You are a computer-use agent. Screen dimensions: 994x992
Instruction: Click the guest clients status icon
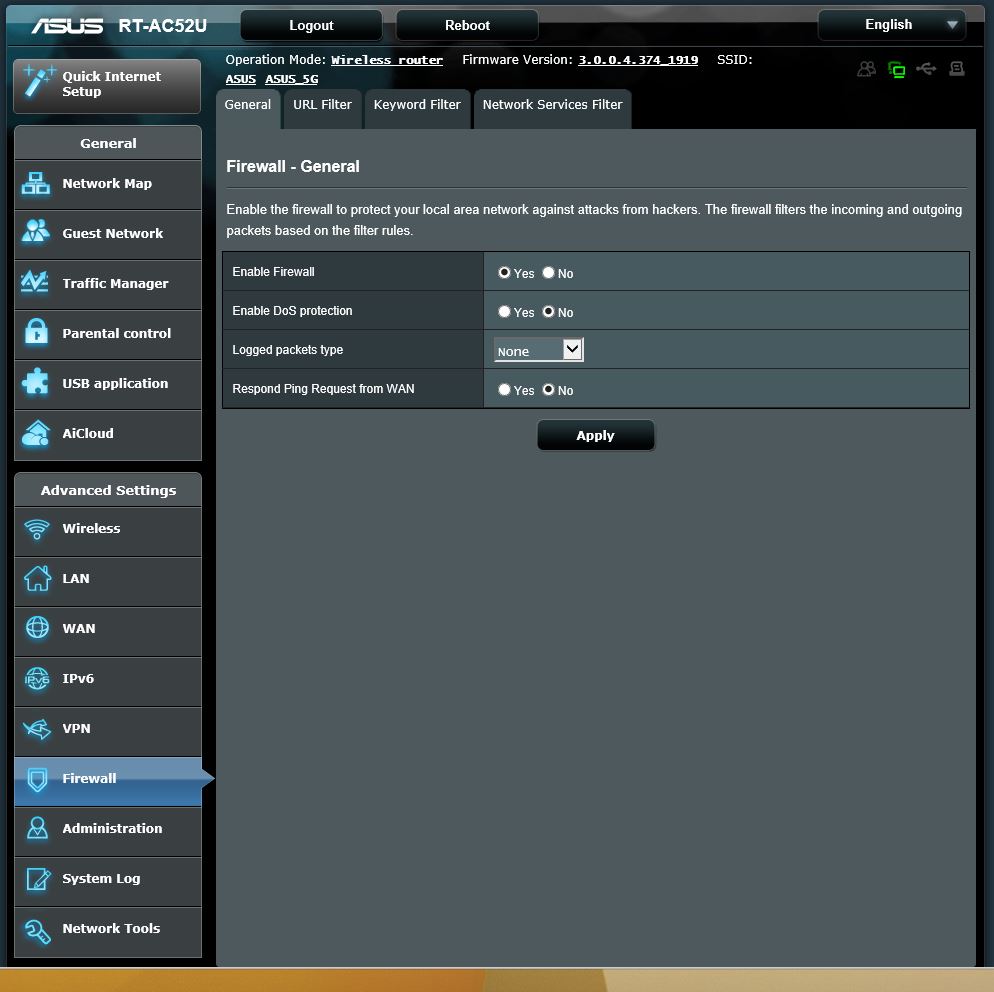point(867,68)
